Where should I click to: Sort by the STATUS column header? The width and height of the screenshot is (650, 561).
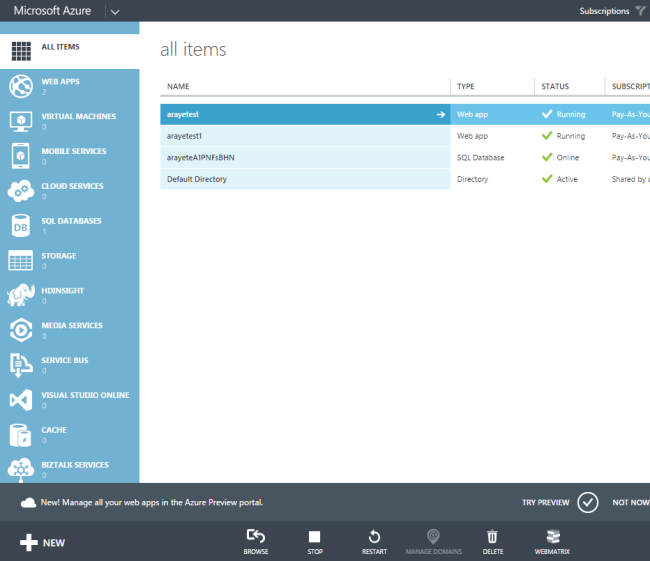555,86
